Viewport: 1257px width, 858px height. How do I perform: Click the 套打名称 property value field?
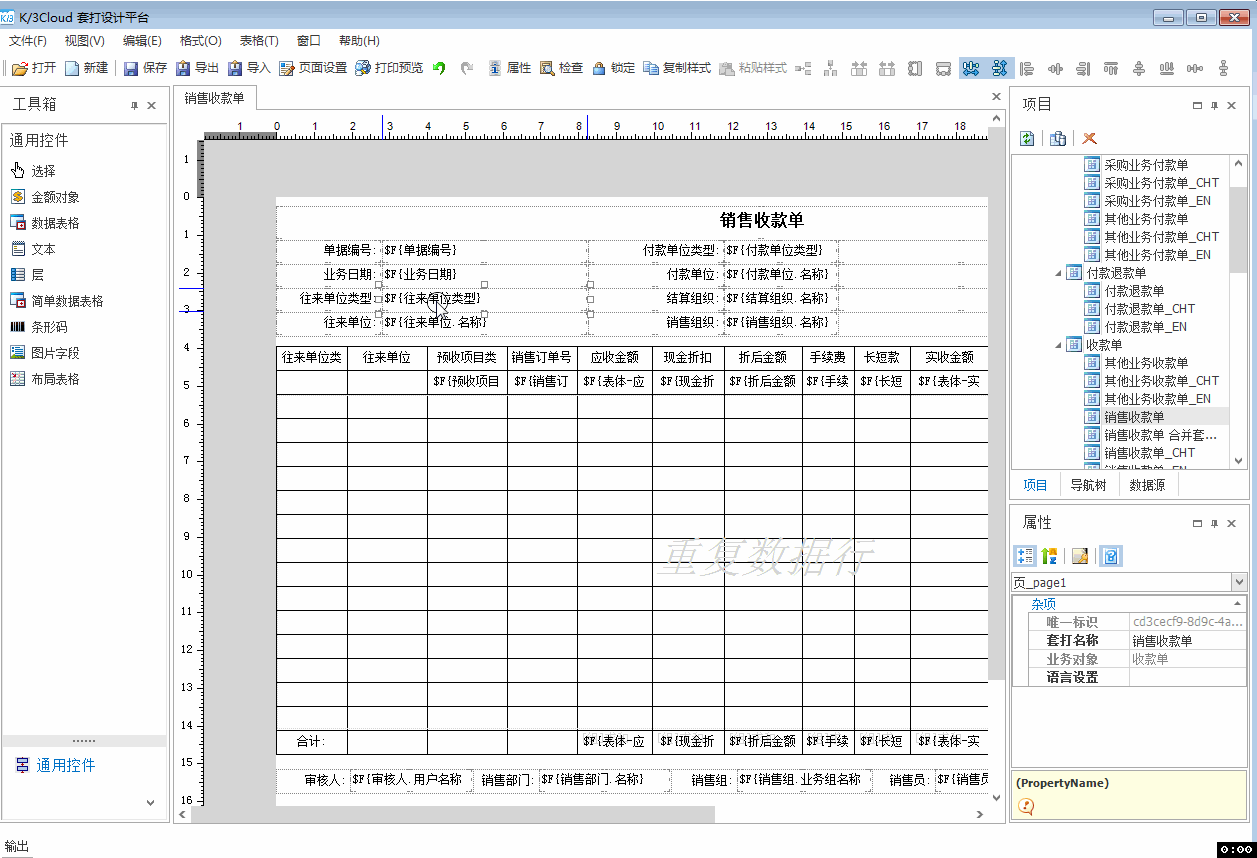pyautogui.click(x=1187, y=641)
